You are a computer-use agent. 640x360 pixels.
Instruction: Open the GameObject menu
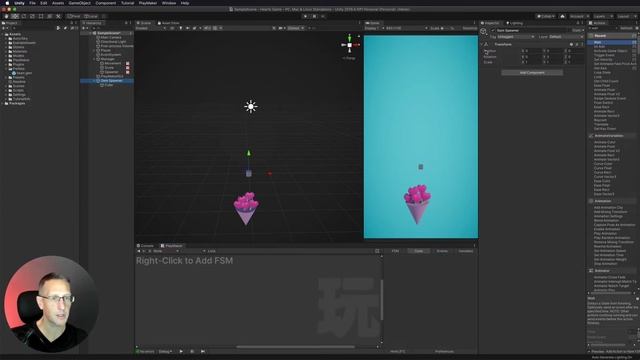80,3
